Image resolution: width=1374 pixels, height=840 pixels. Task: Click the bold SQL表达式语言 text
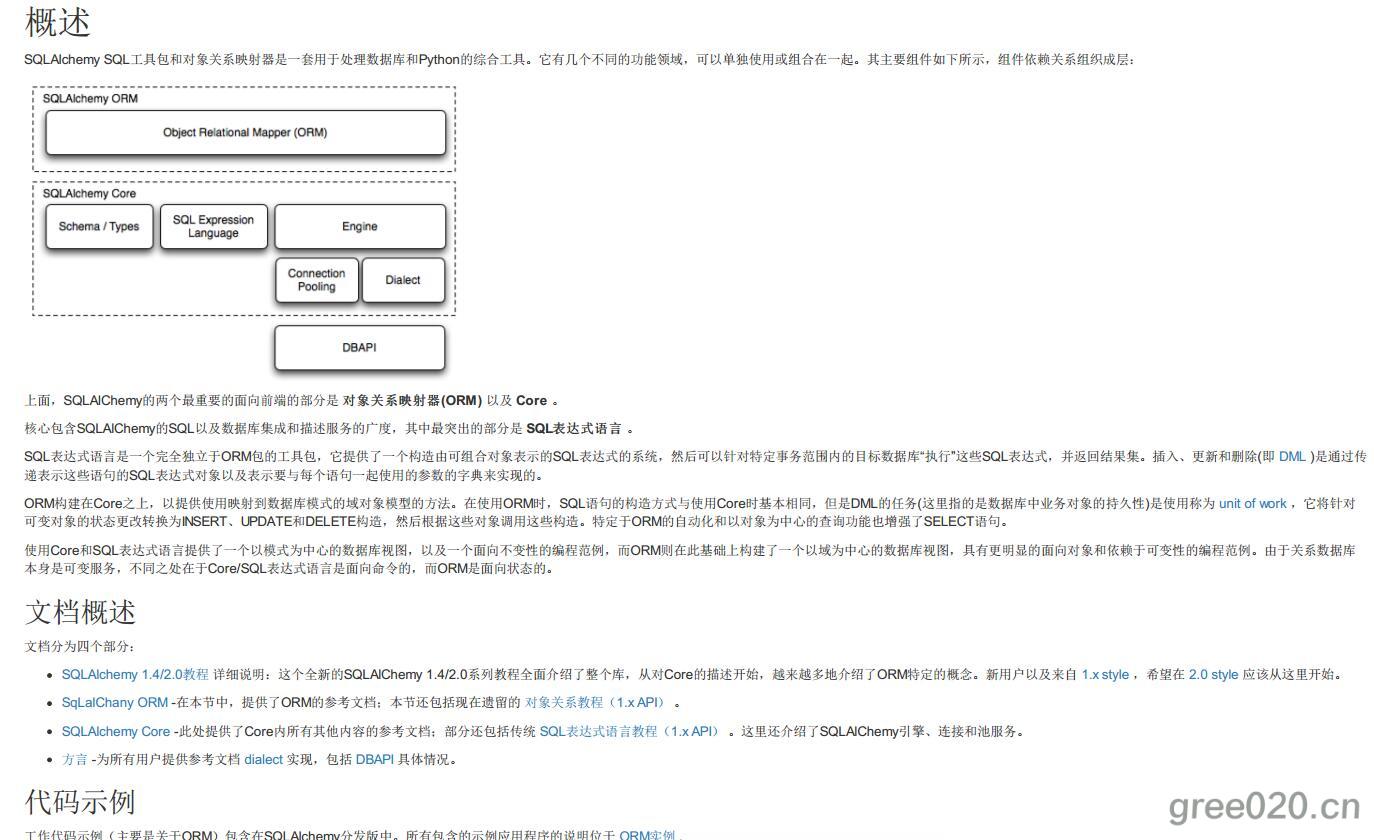[574, 428]
